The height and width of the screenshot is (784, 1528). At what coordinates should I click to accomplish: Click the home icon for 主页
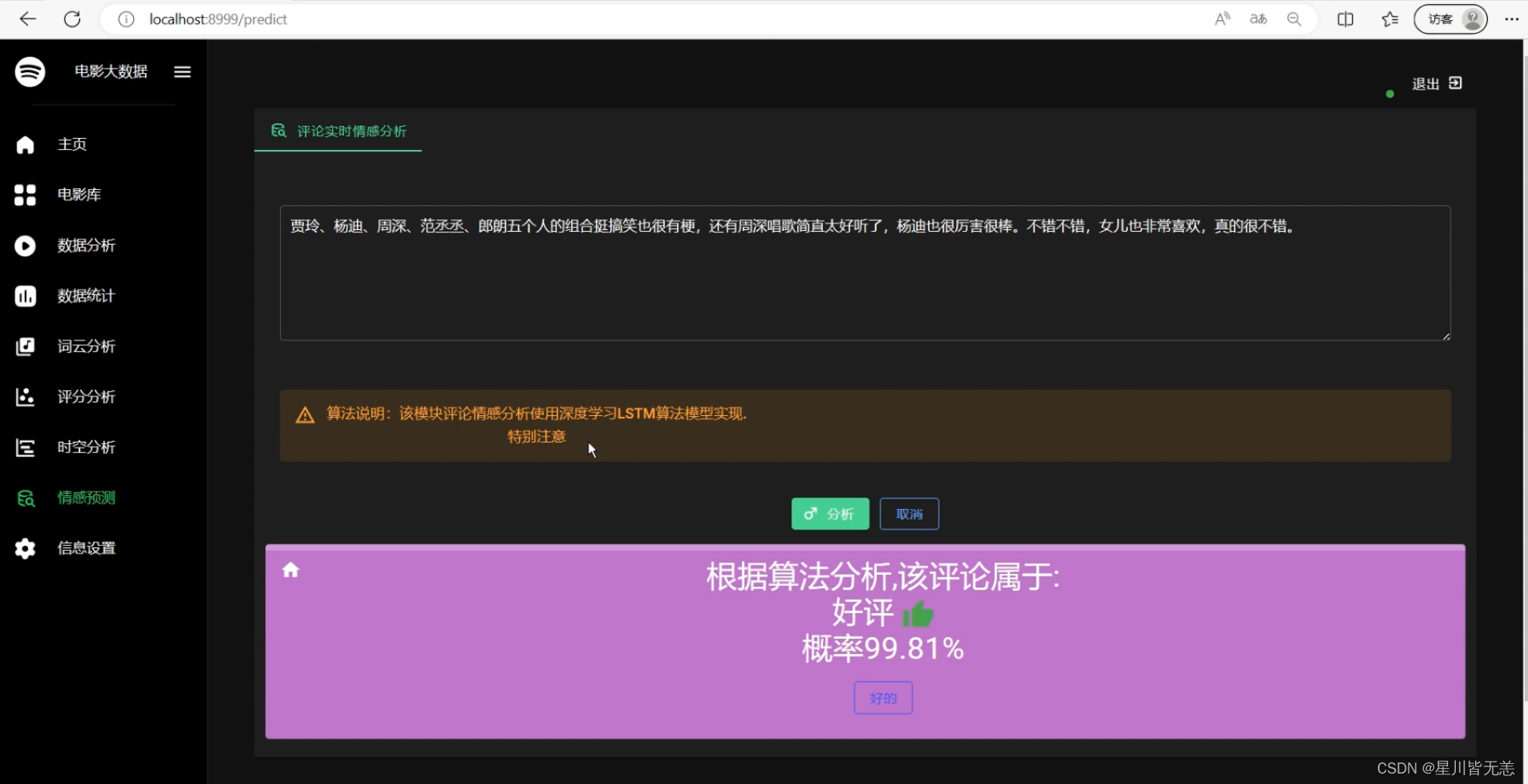coord(25,144)
